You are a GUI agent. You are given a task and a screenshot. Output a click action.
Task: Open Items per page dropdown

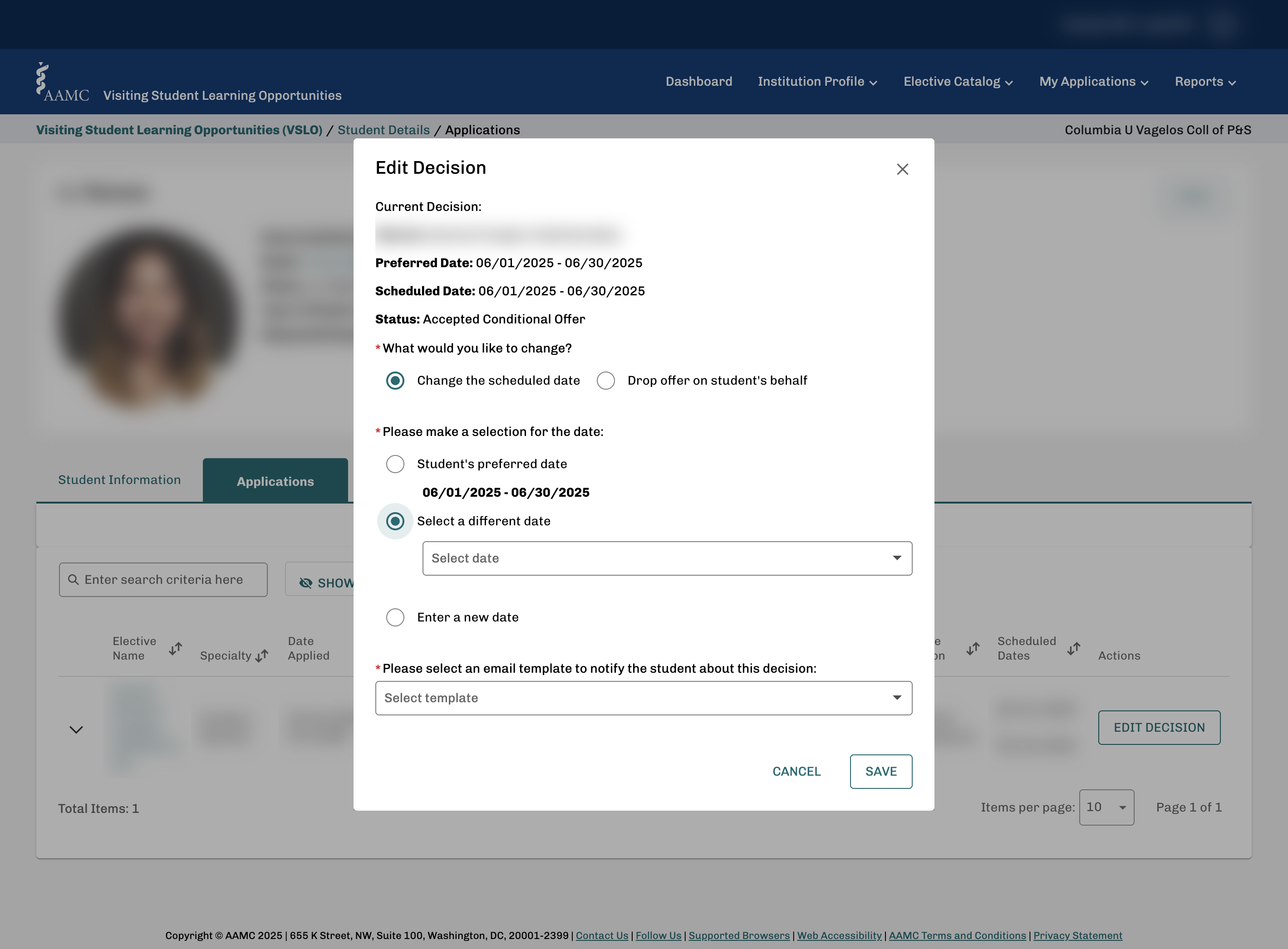coord(1106,807)
